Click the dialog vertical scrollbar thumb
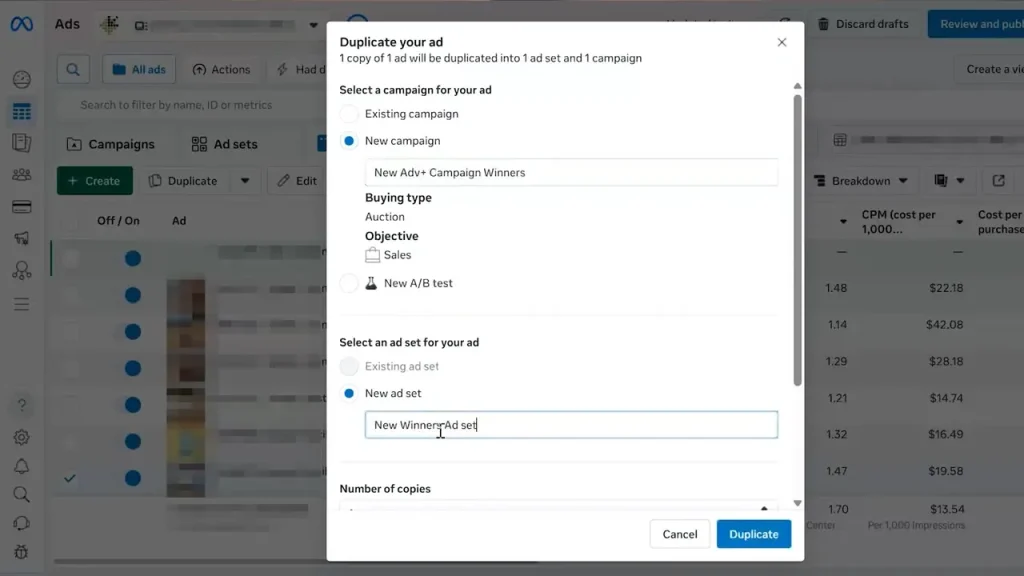 797,240
